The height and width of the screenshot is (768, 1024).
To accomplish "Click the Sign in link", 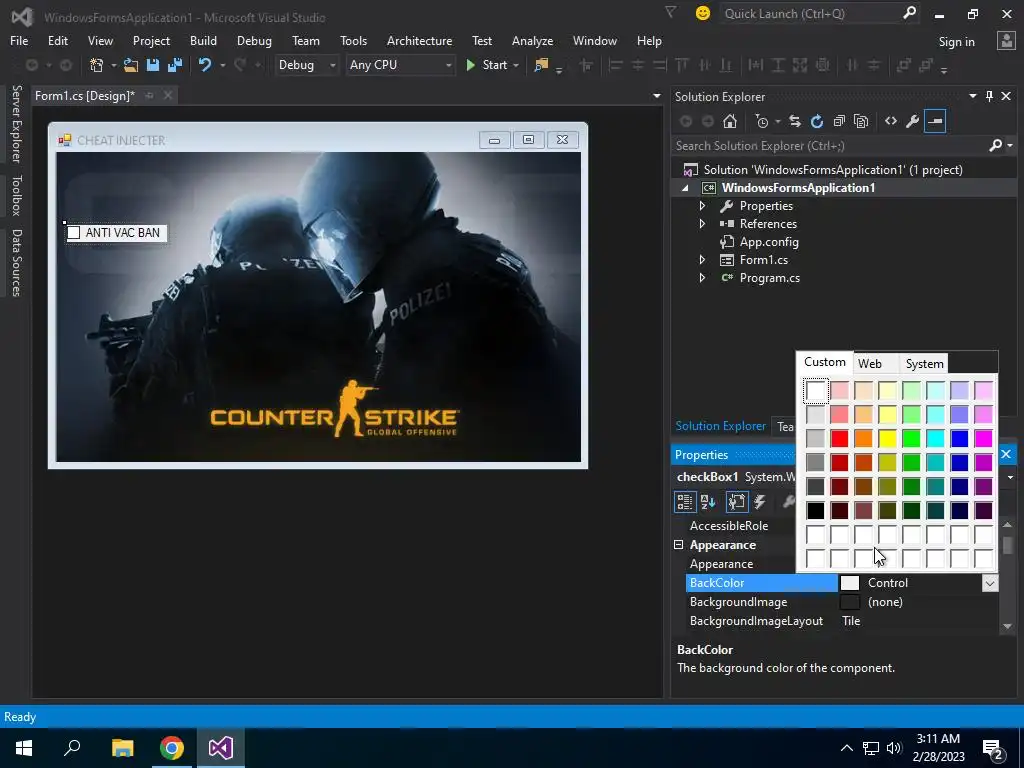I will pyautogui.click(x=956, y=42).
